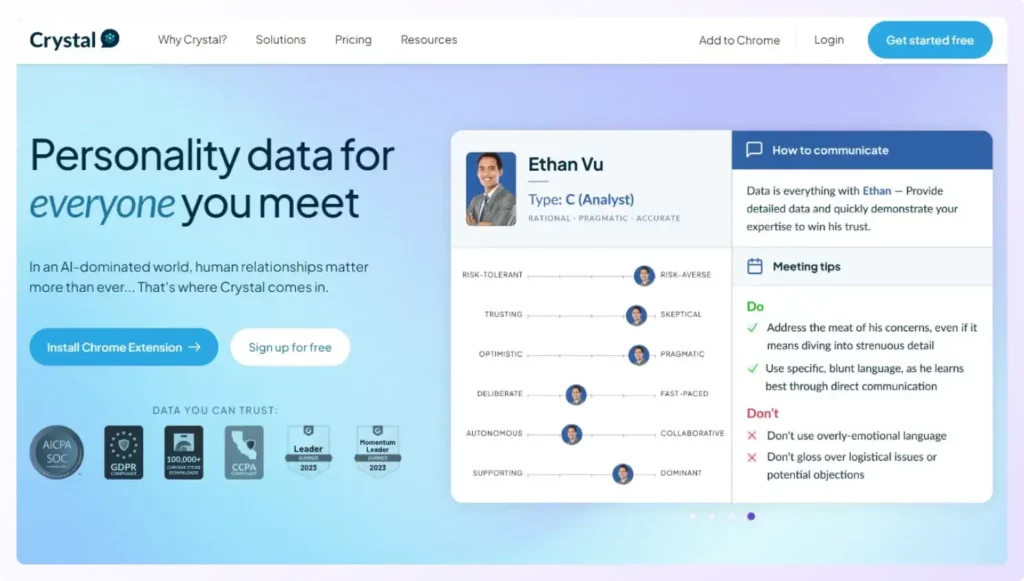Click the arrow in Install Chrome Extension button
The image size is (1024, 581).
(195, 347)
